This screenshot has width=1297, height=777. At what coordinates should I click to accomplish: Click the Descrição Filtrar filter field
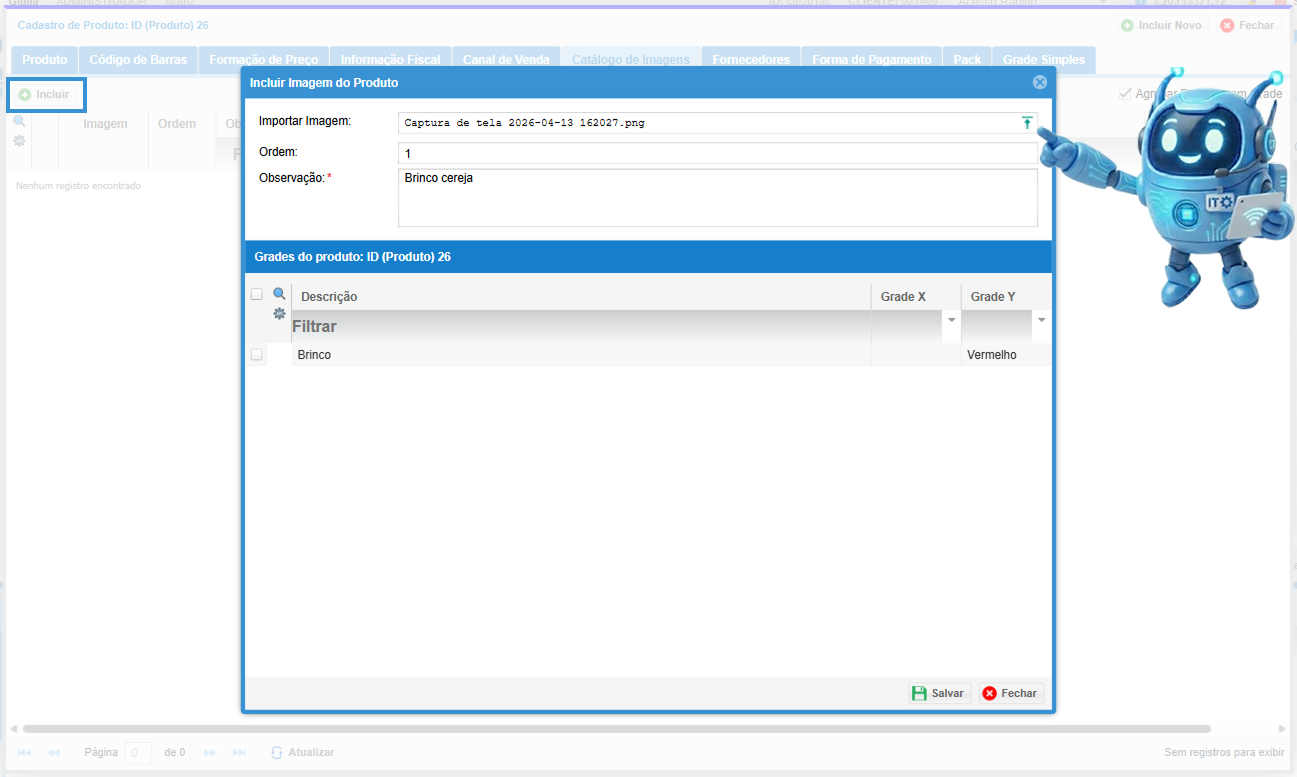pos(580,326)
